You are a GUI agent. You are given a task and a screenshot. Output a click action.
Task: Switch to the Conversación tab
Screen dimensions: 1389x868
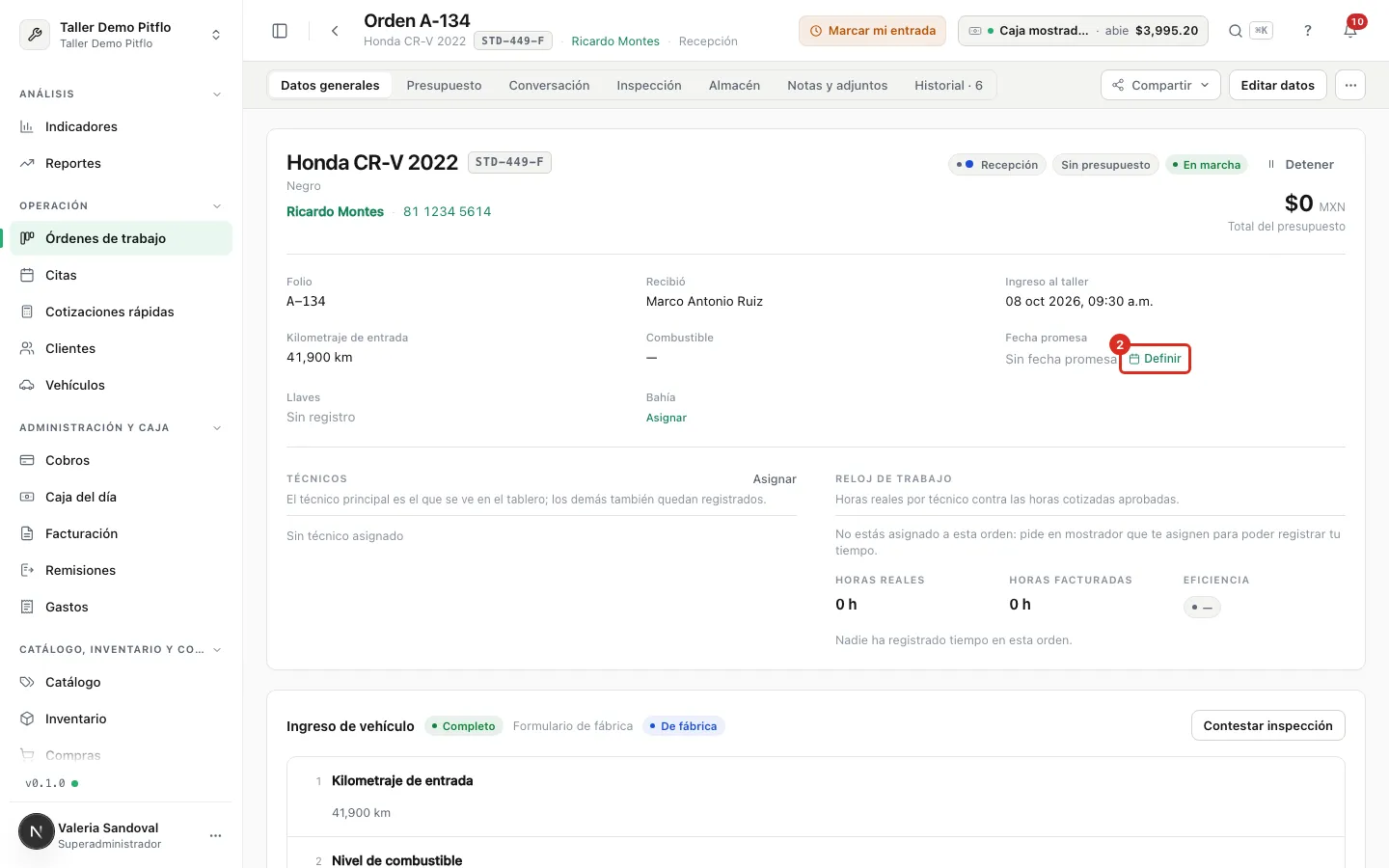pyautogui.click(x=549, y=85)
